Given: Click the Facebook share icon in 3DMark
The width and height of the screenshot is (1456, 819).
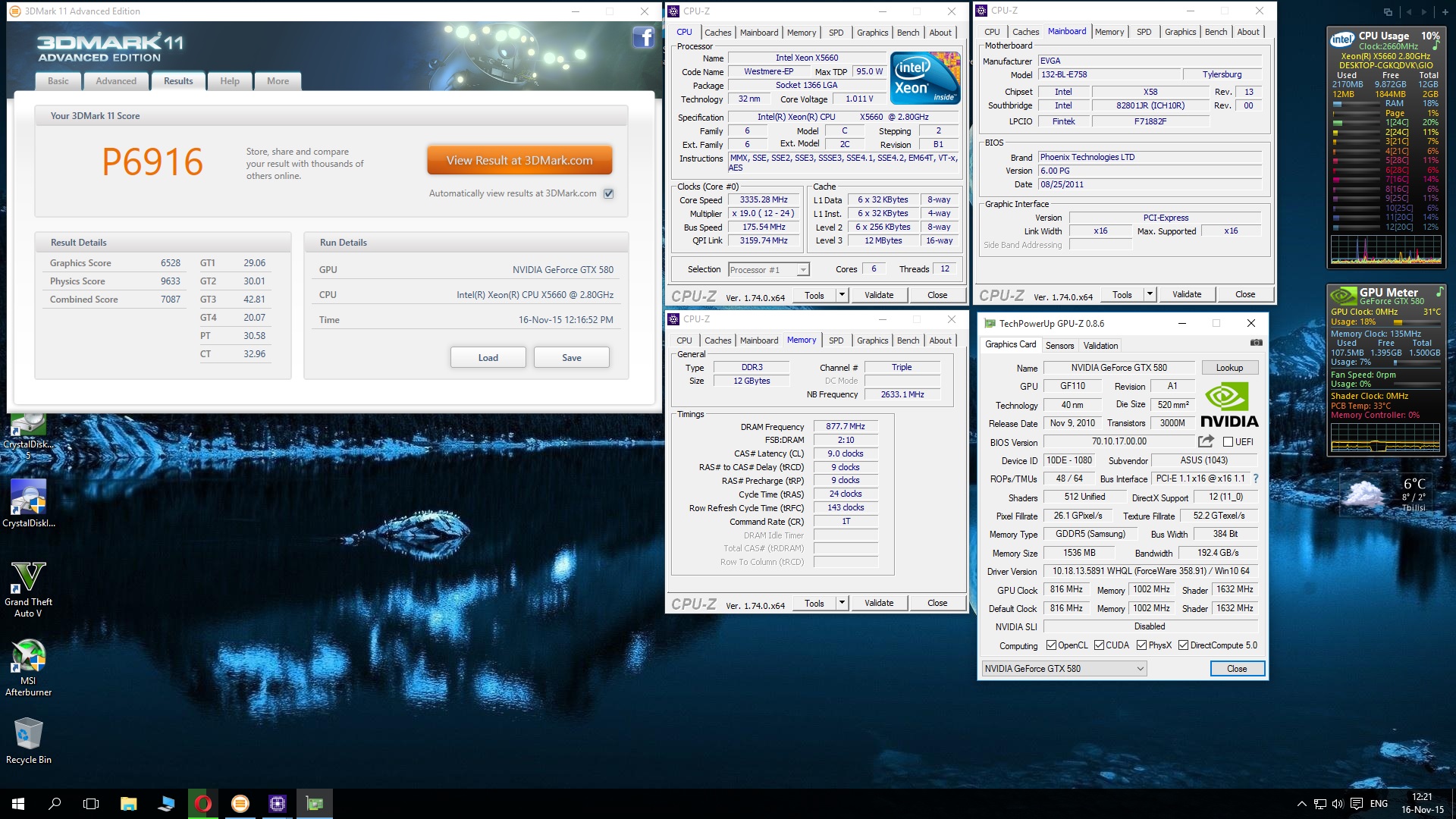Looking at the screenshot, I should 643,37.
